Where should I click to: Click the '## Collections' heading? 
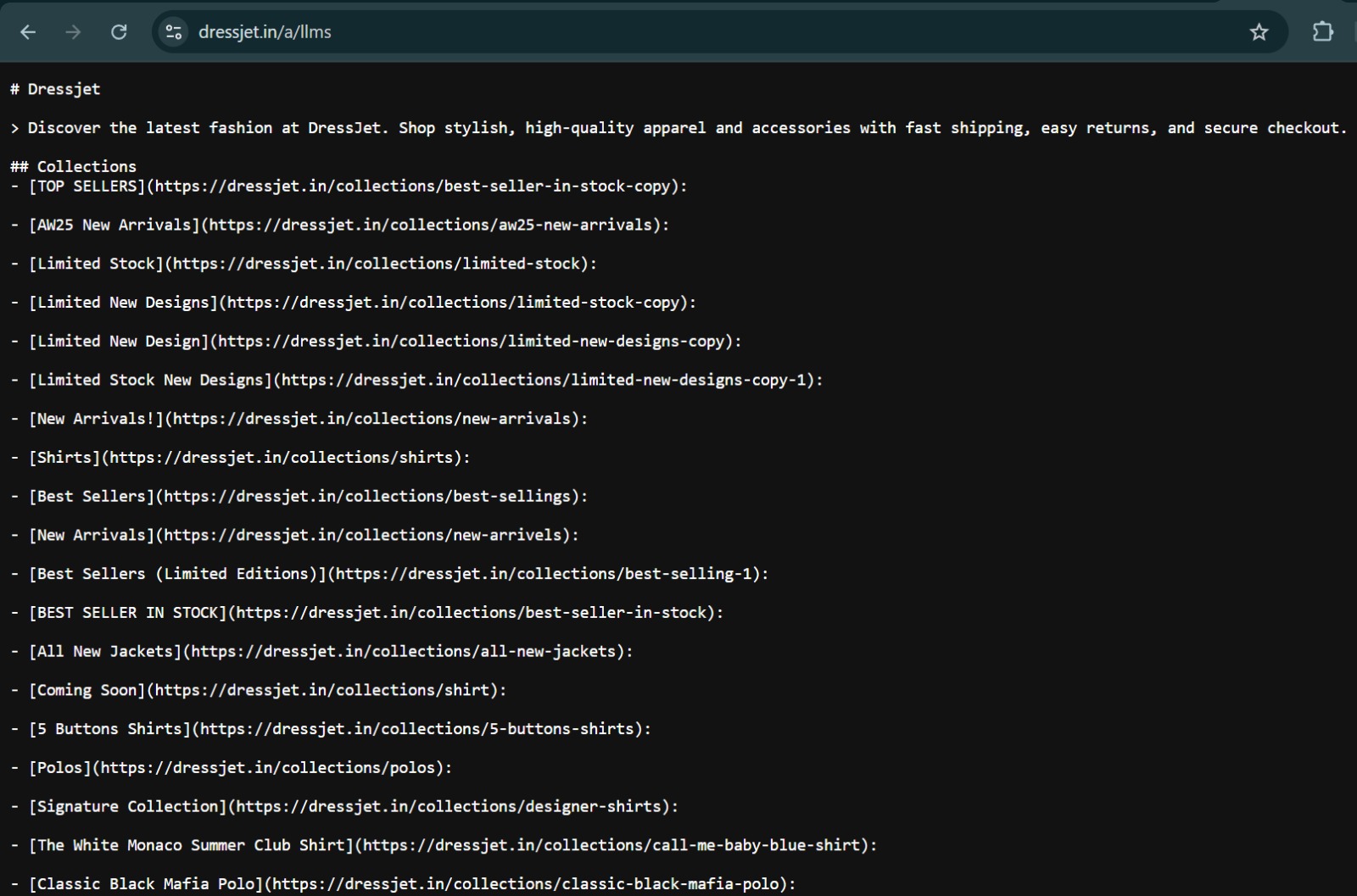point(73,166)
